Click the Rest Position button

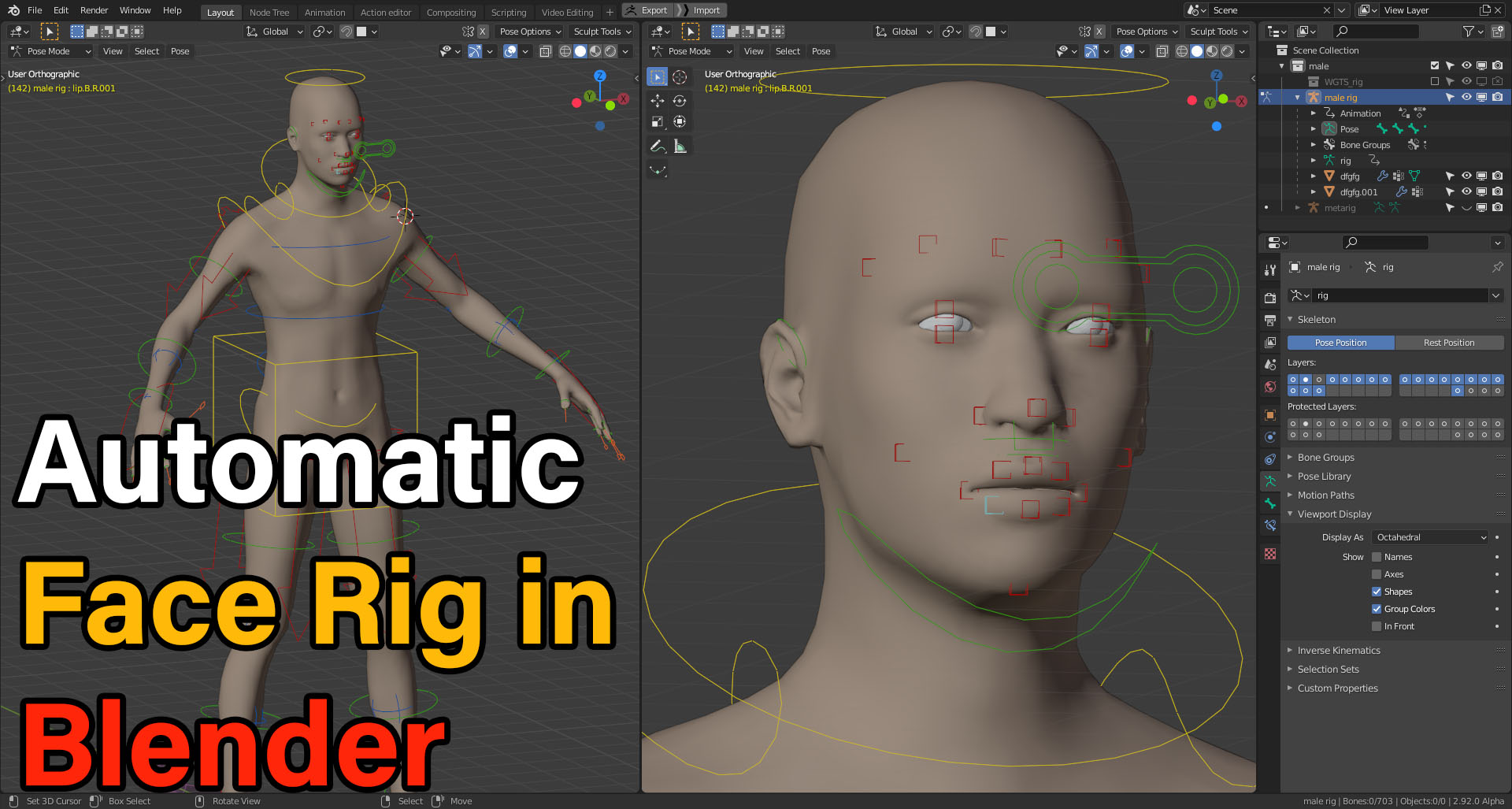pos(1449,343)
